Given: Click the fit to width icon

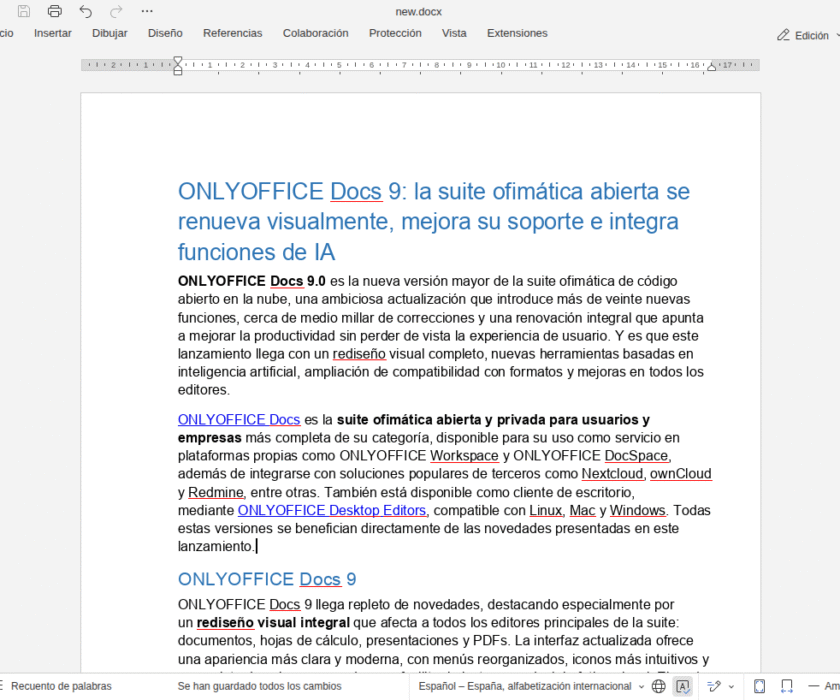Looking at the screenshot, I should 786,686.
